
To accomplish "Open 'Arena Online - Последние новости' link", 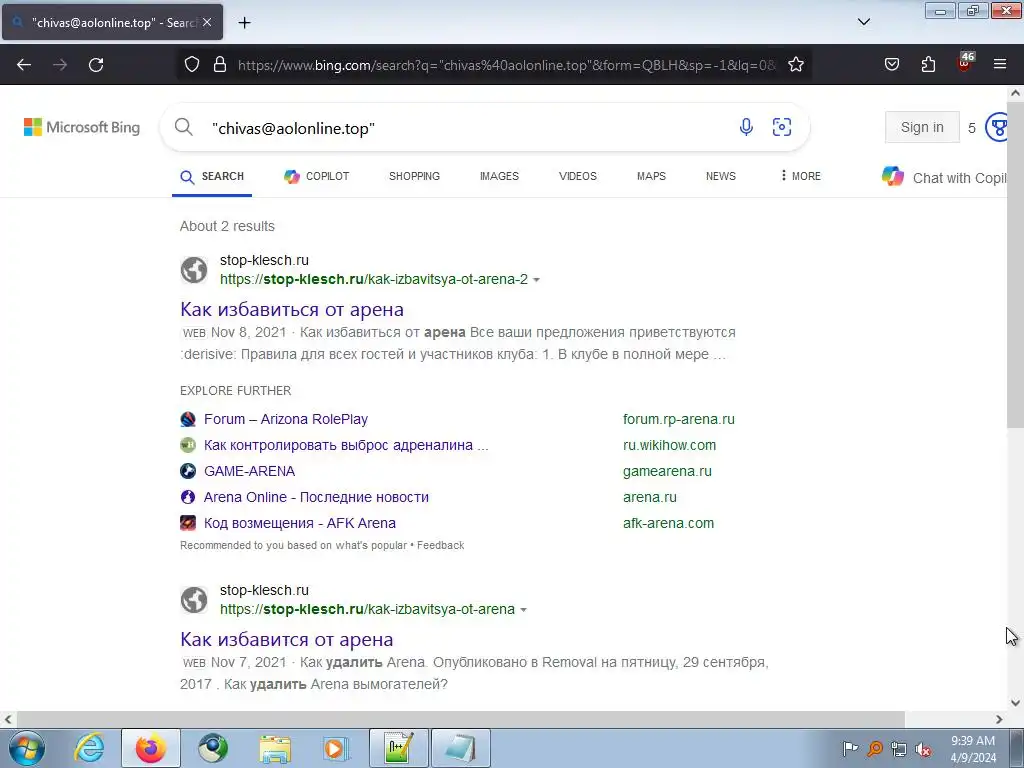I will [316, 498].
